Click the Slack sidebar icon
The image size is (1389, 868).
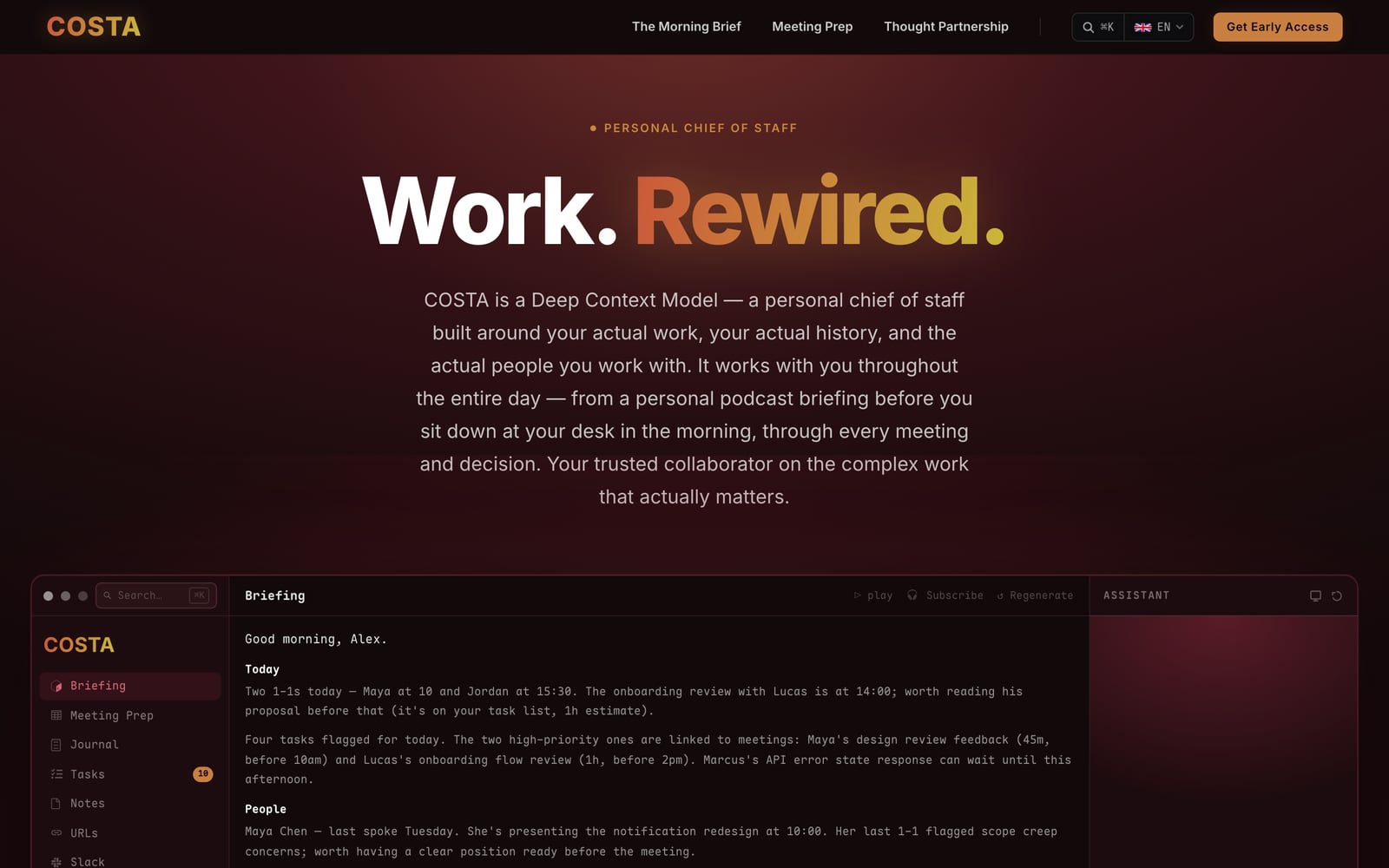[56, 862]
